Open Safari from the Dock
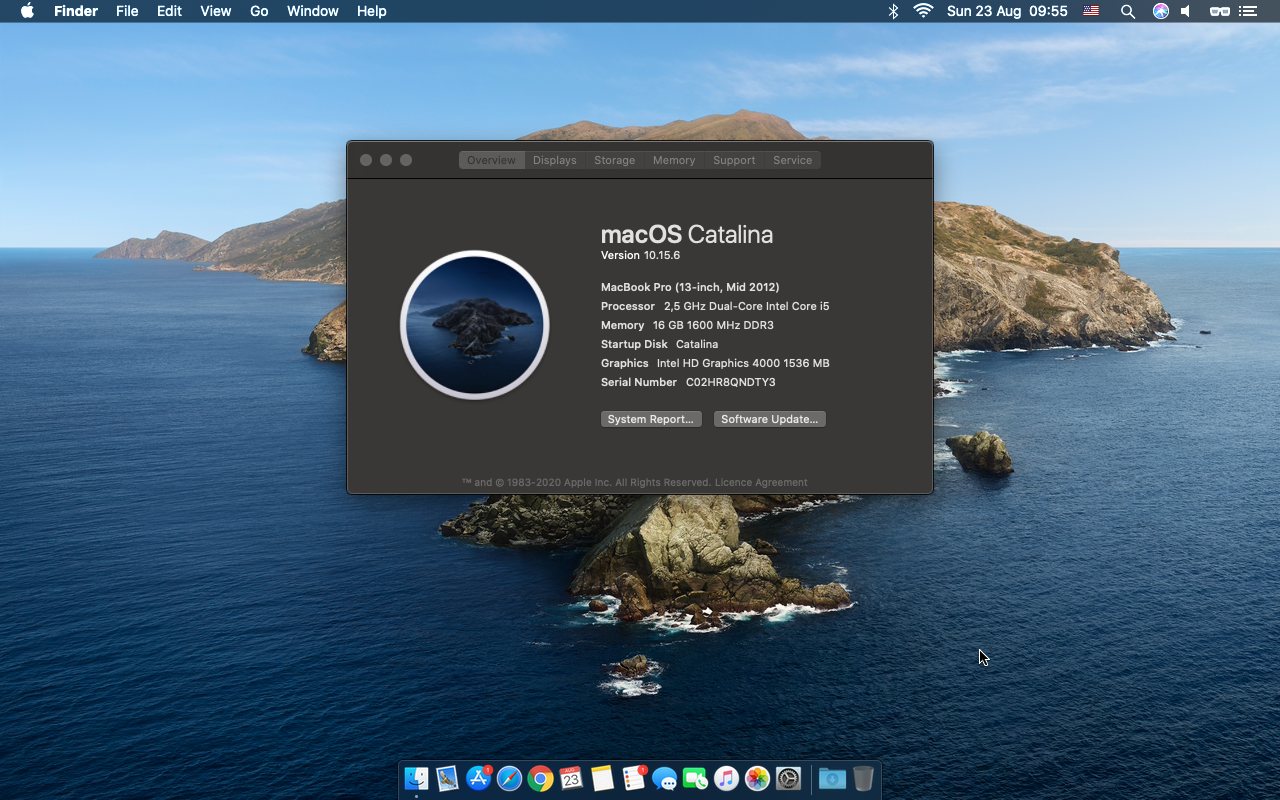The width and height of the screenshot is (1280, 800). (x=509, y=778)
